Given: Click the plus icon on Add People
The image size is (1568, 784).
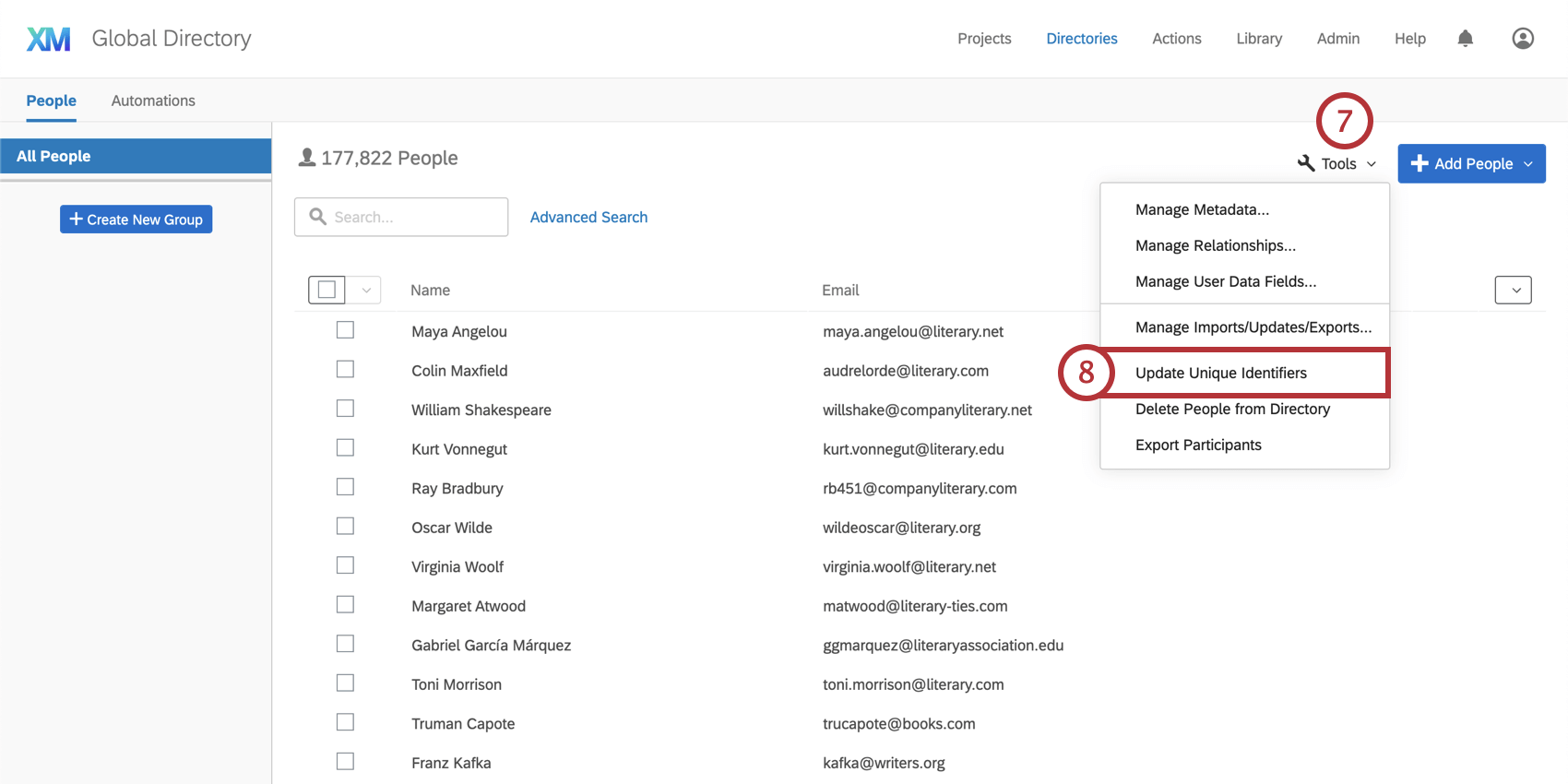Looking at the screenshot, I should (x=1420, y=163).
